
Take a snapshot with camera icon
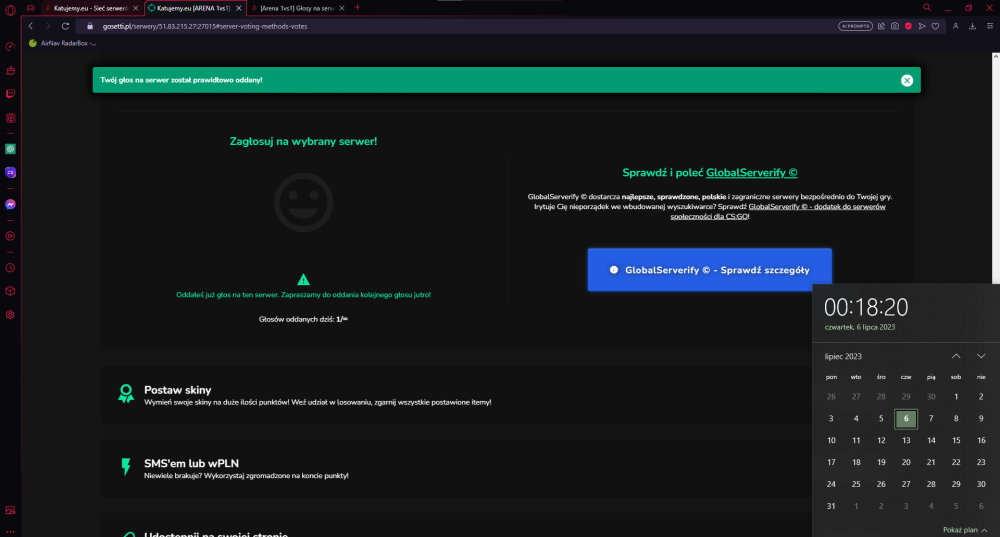pyautogui.click(x=895, y=26)
